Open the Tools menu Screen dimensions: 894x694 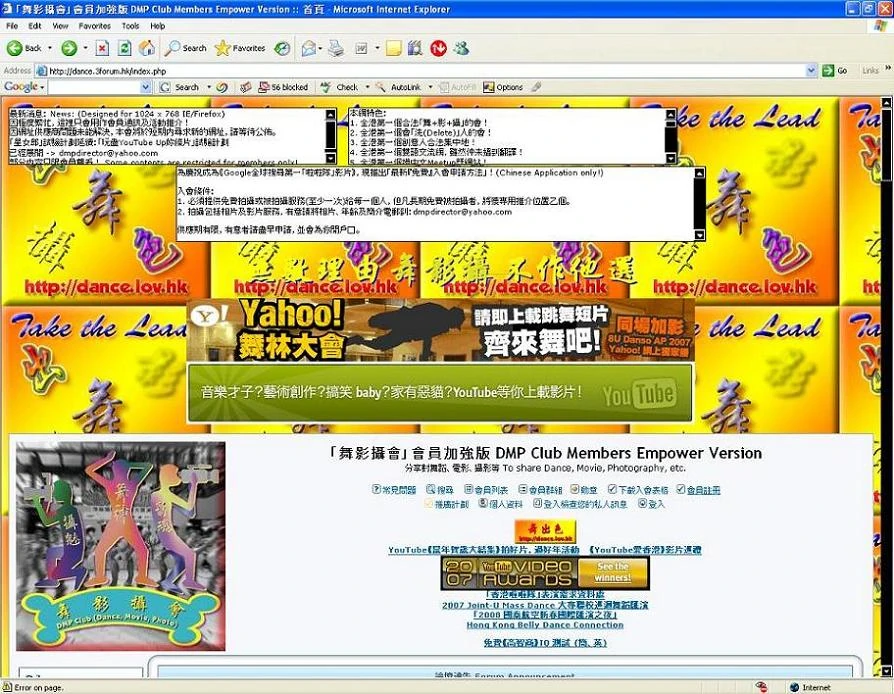pyautogui.click(x=130, y=26)
